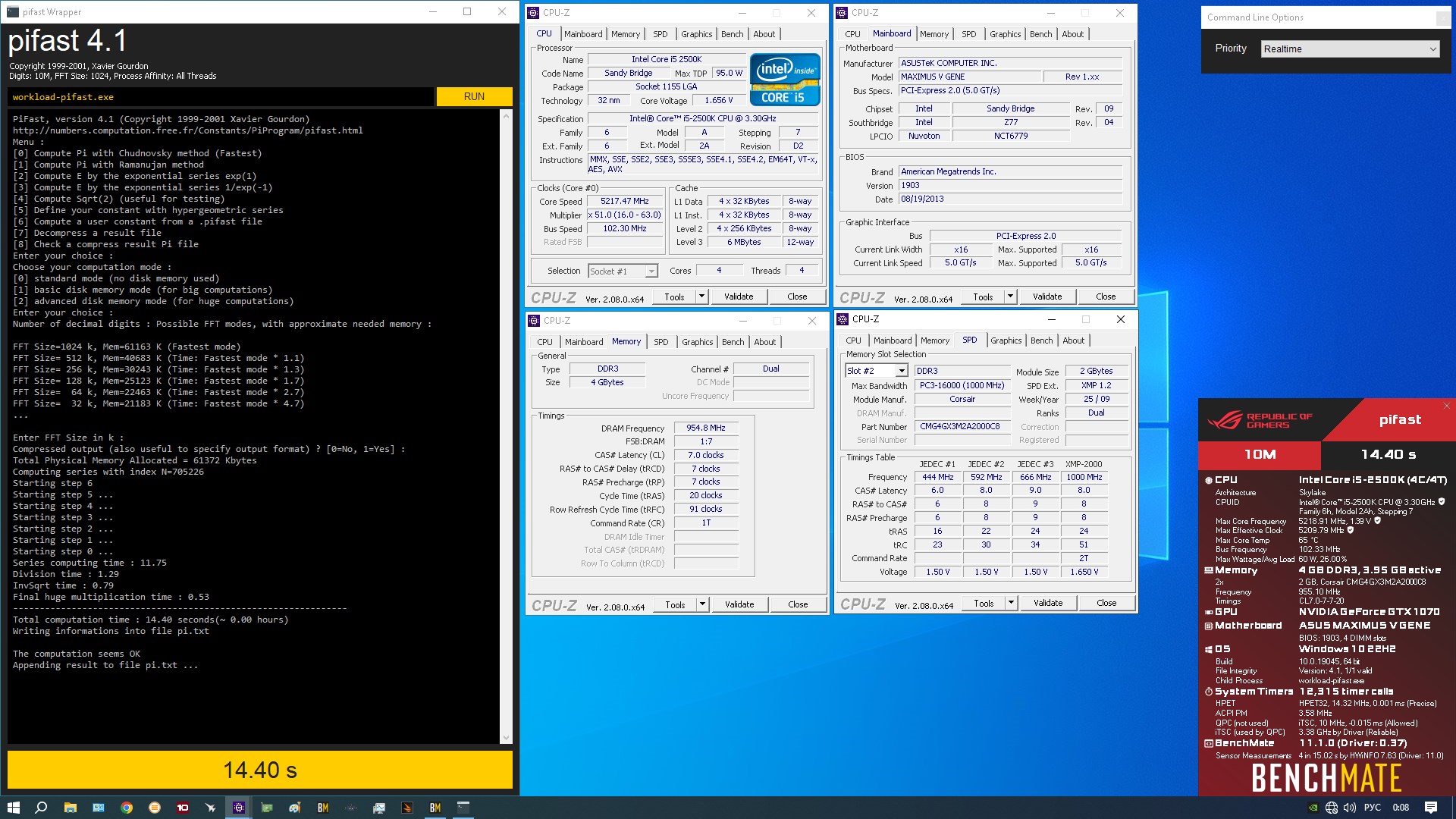Expand Tools arrow in CPU-Z Memory window
Viewport: 1456px width, 819px height.
pyautogui.click(x=702, y=604)
